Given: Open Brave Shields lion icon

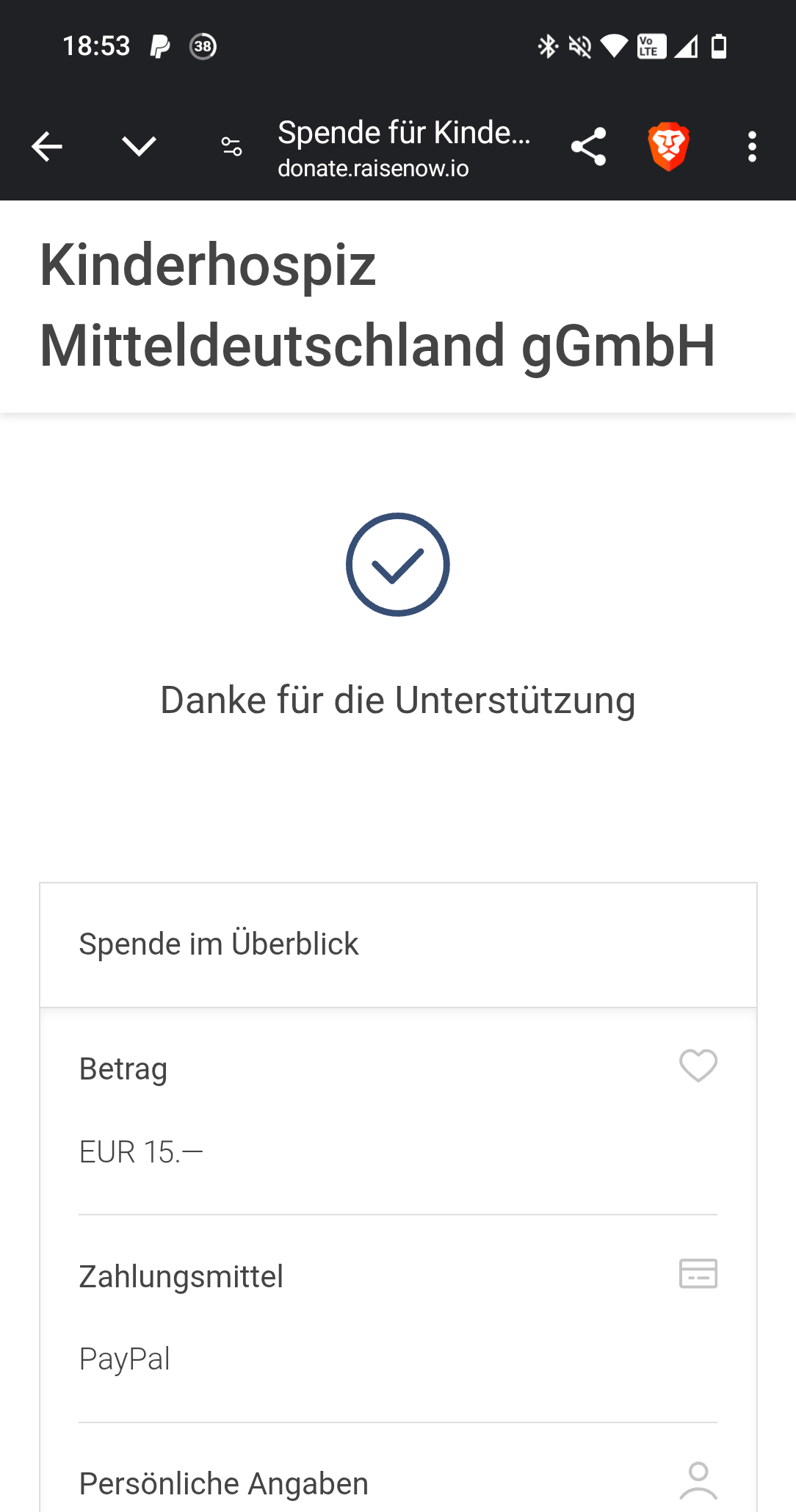Looking at the screenshot, I should (x=668, y=147).
